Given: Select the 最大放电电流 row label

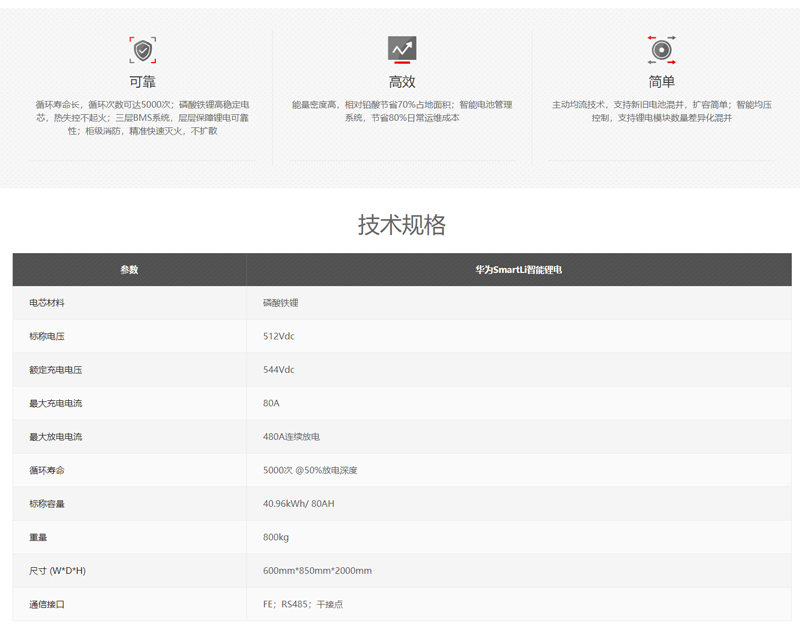Looking at the screenshot, I should click(56, 437).
